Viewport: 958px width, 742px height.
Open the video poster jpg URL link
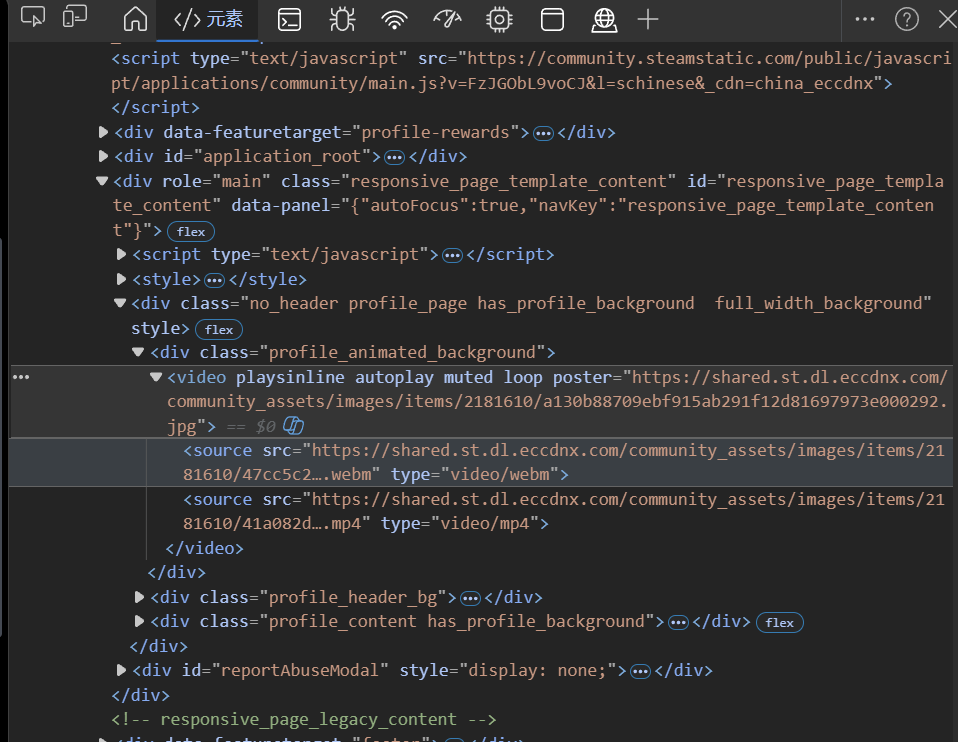[x=557, y=402]
